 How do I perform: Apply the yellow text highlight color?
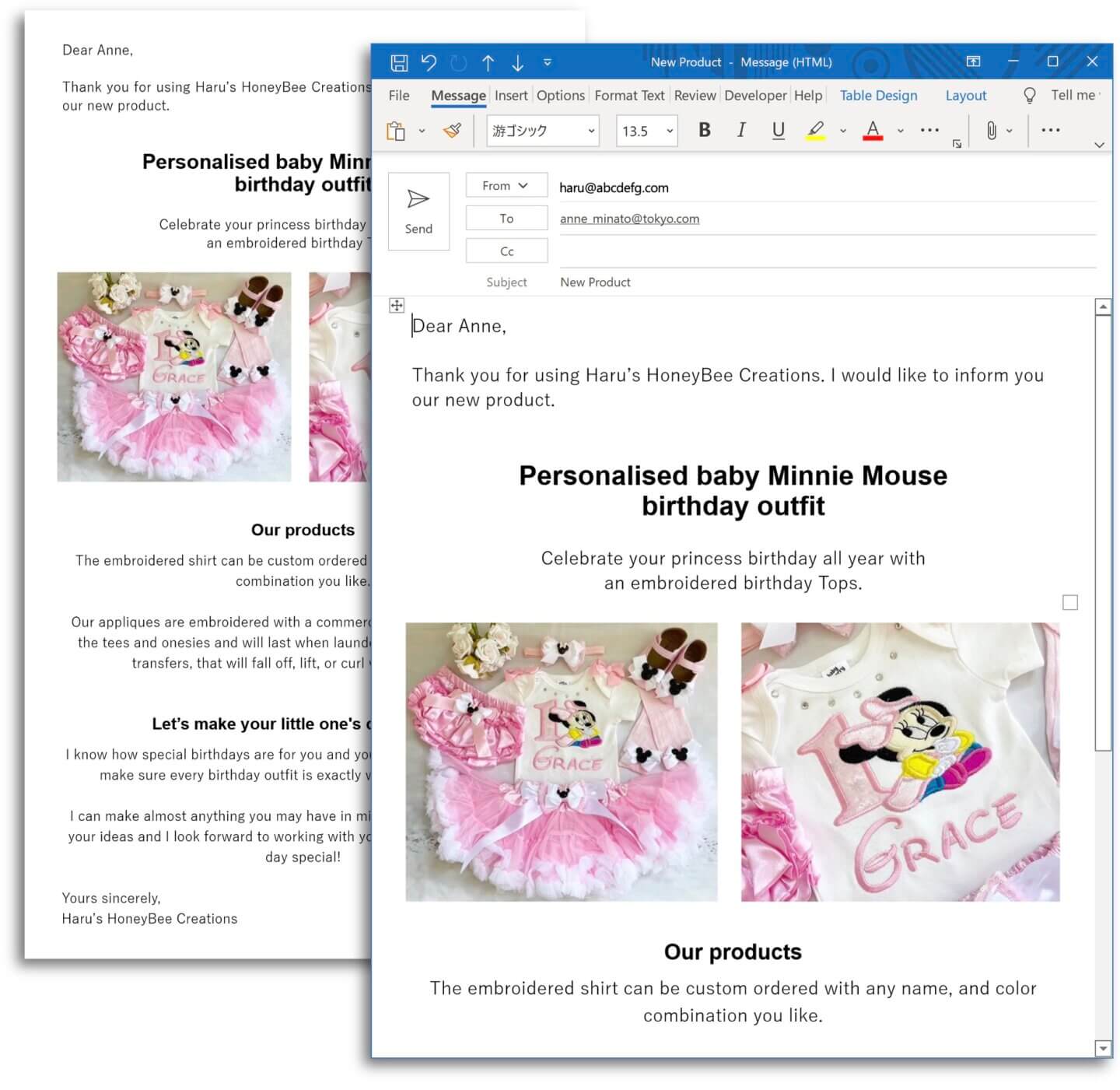tap(815, 130)
